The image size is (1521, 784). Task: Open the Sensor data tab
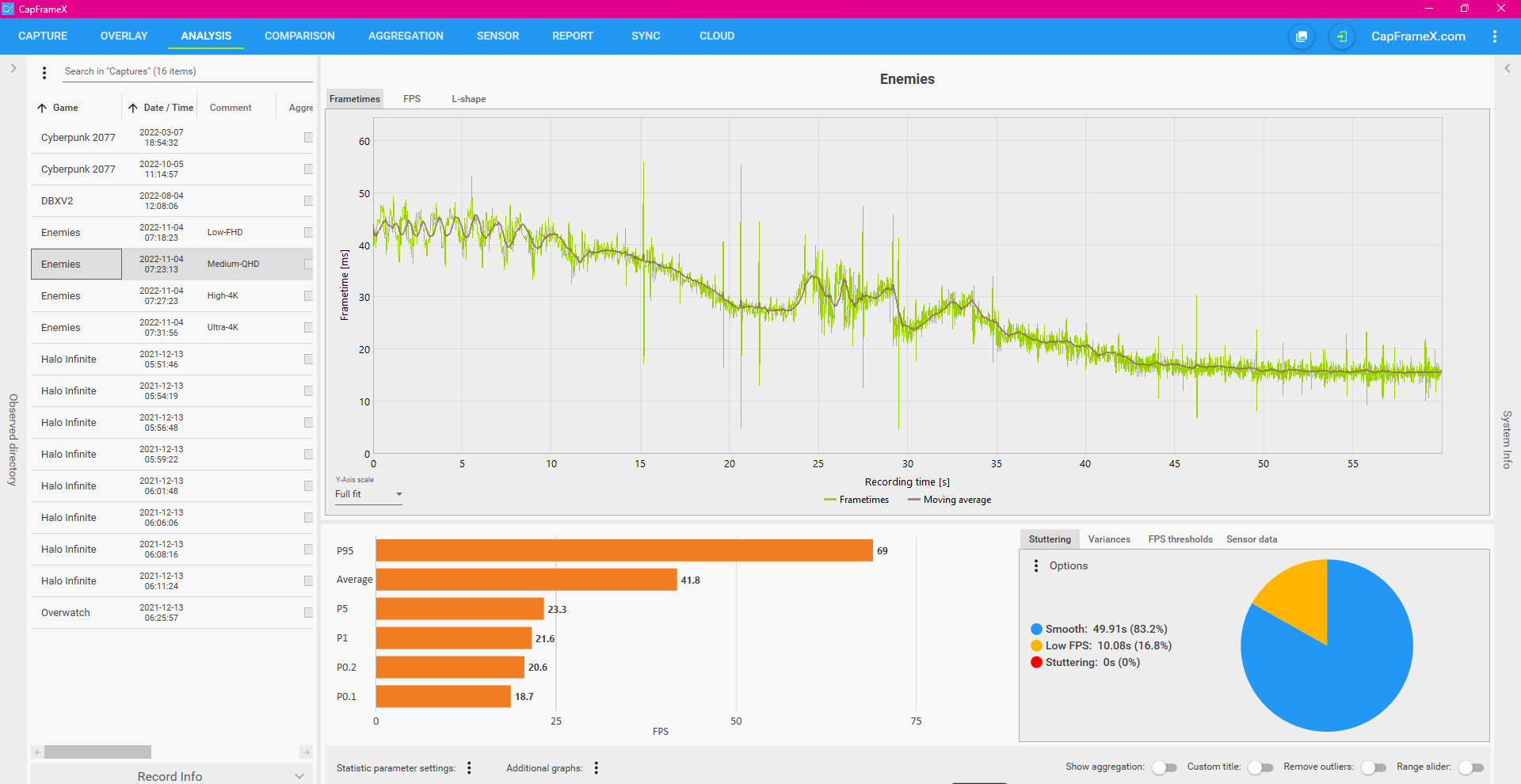[1252, 539]
